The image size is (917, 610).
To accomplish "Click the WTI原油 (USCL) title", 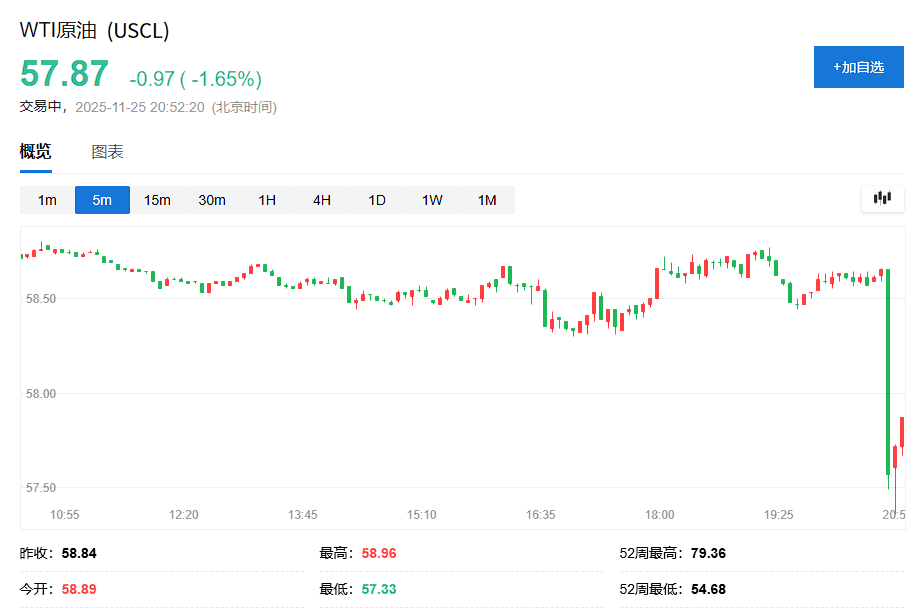I will coord(95,30).
